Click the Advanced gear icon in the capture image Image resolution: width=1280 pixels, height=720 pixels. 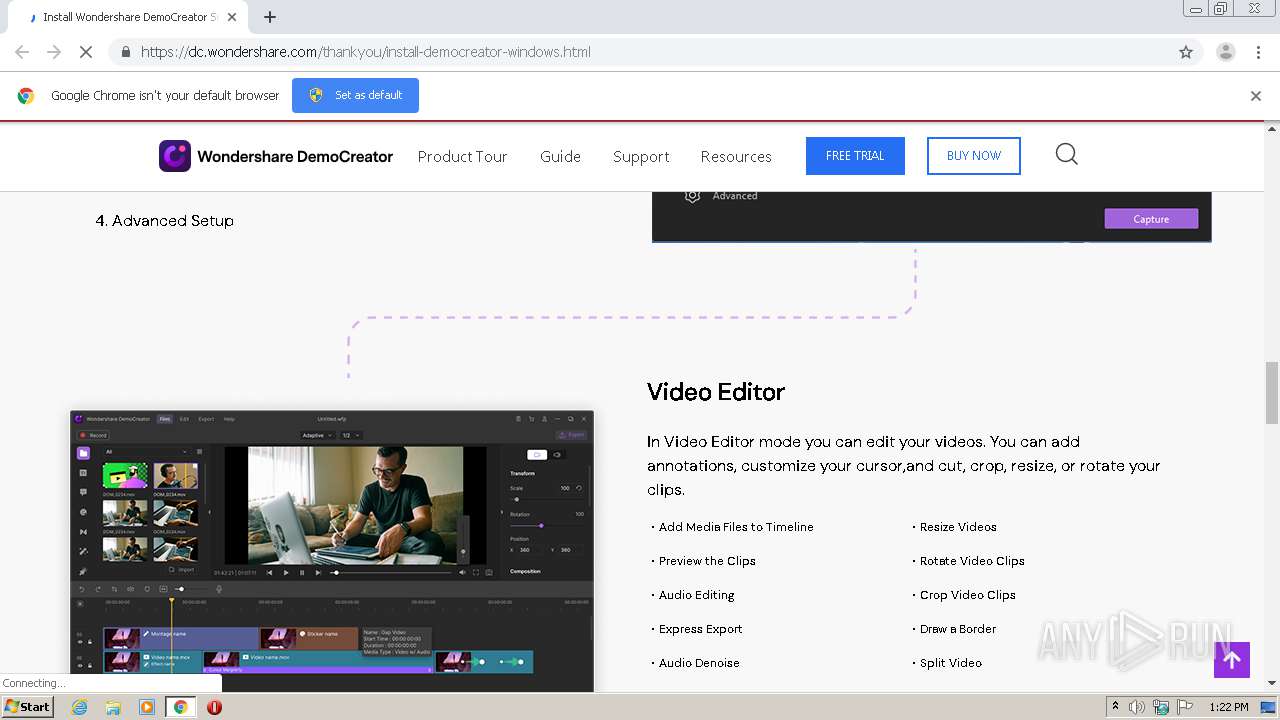pos(692,196)
